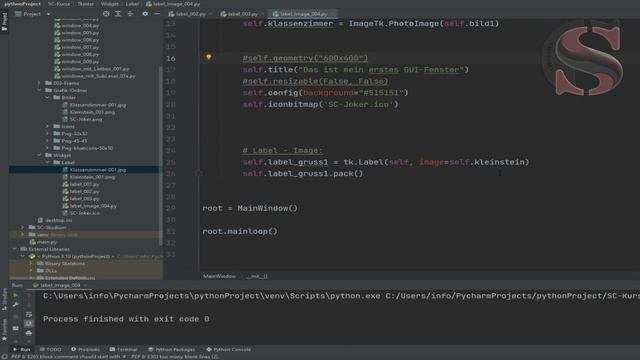Expand the Png-32x32 folder

pos(47,133)
